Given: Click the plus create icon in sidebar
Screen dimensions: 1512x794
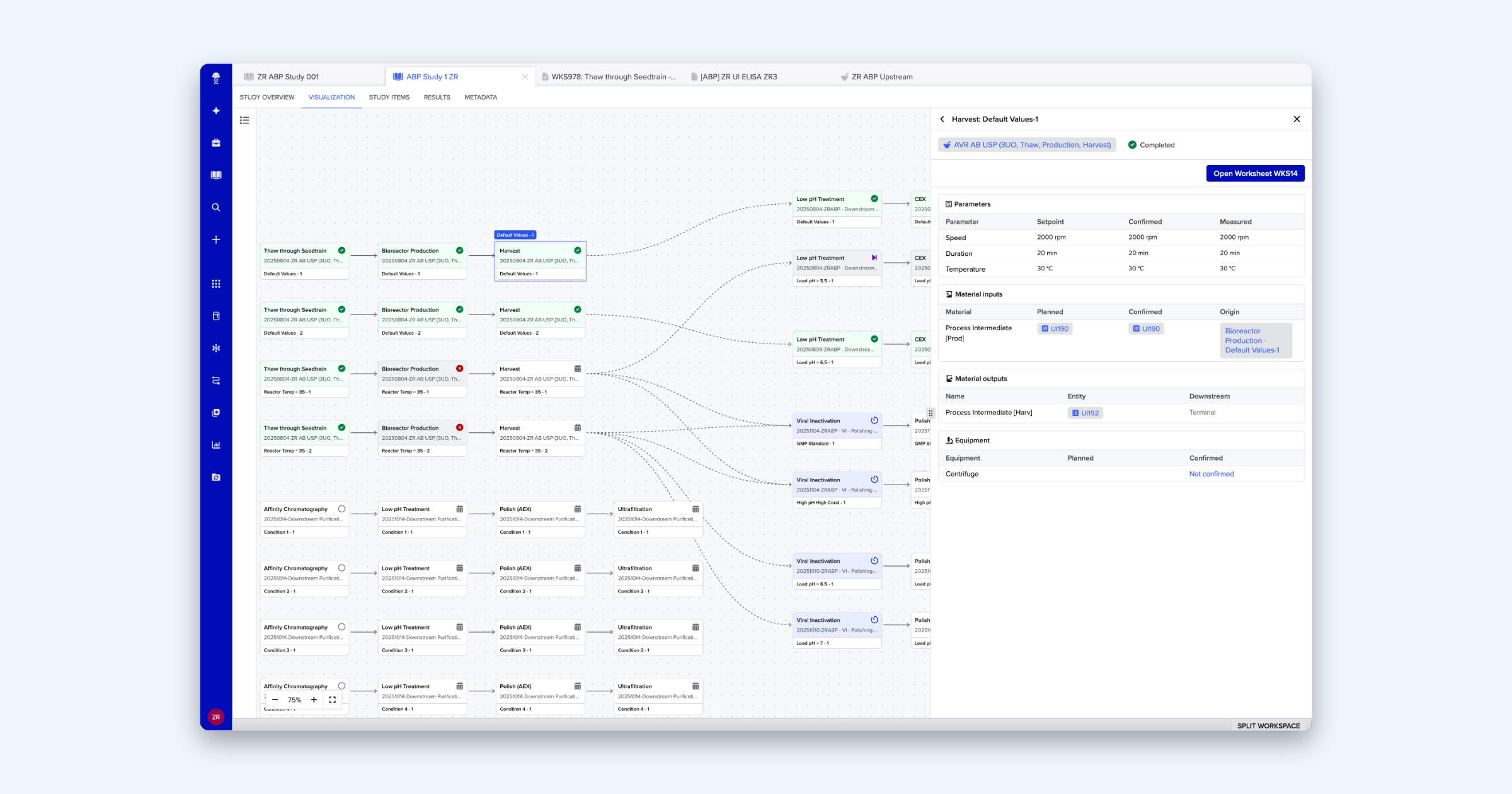Looking at the screenshot, I should click(x=216, y=239).
